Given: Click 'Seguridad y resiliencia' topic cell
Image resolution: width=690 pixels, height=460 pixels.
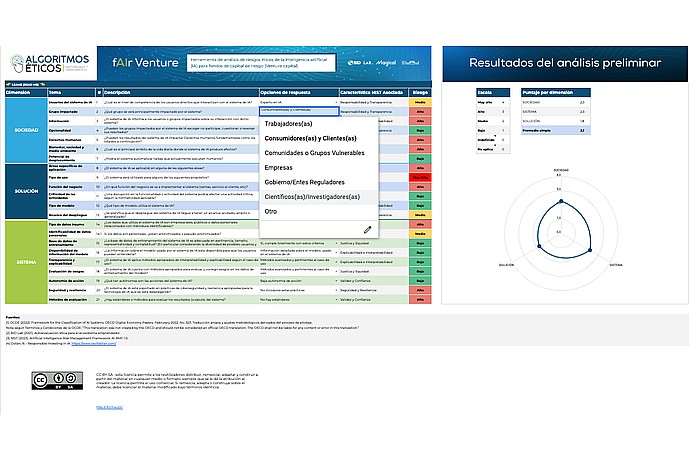Looking at the screenshot, I should coord(71,290).
